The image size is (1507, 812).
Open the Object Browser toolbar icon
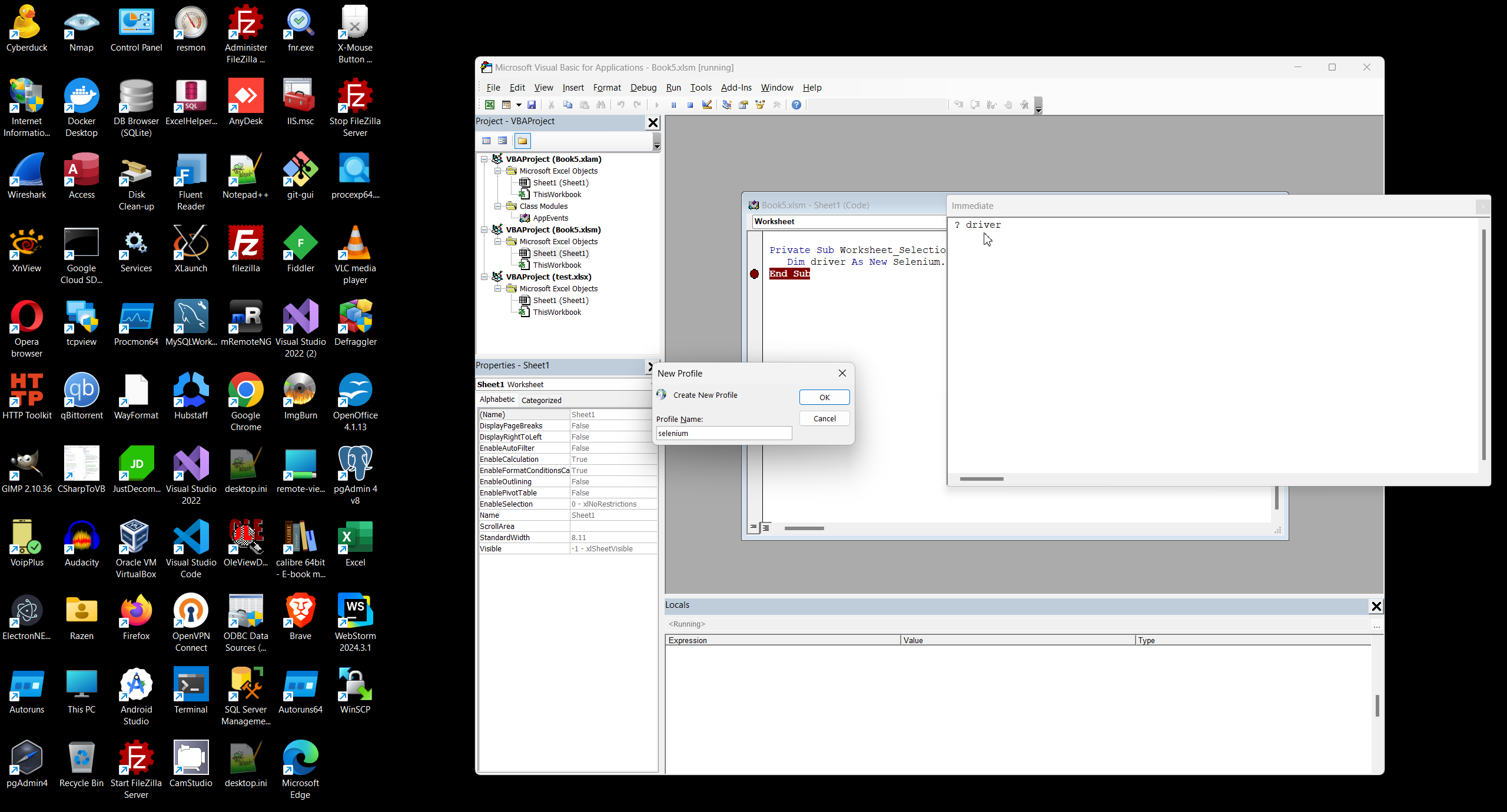coord(760,105)
